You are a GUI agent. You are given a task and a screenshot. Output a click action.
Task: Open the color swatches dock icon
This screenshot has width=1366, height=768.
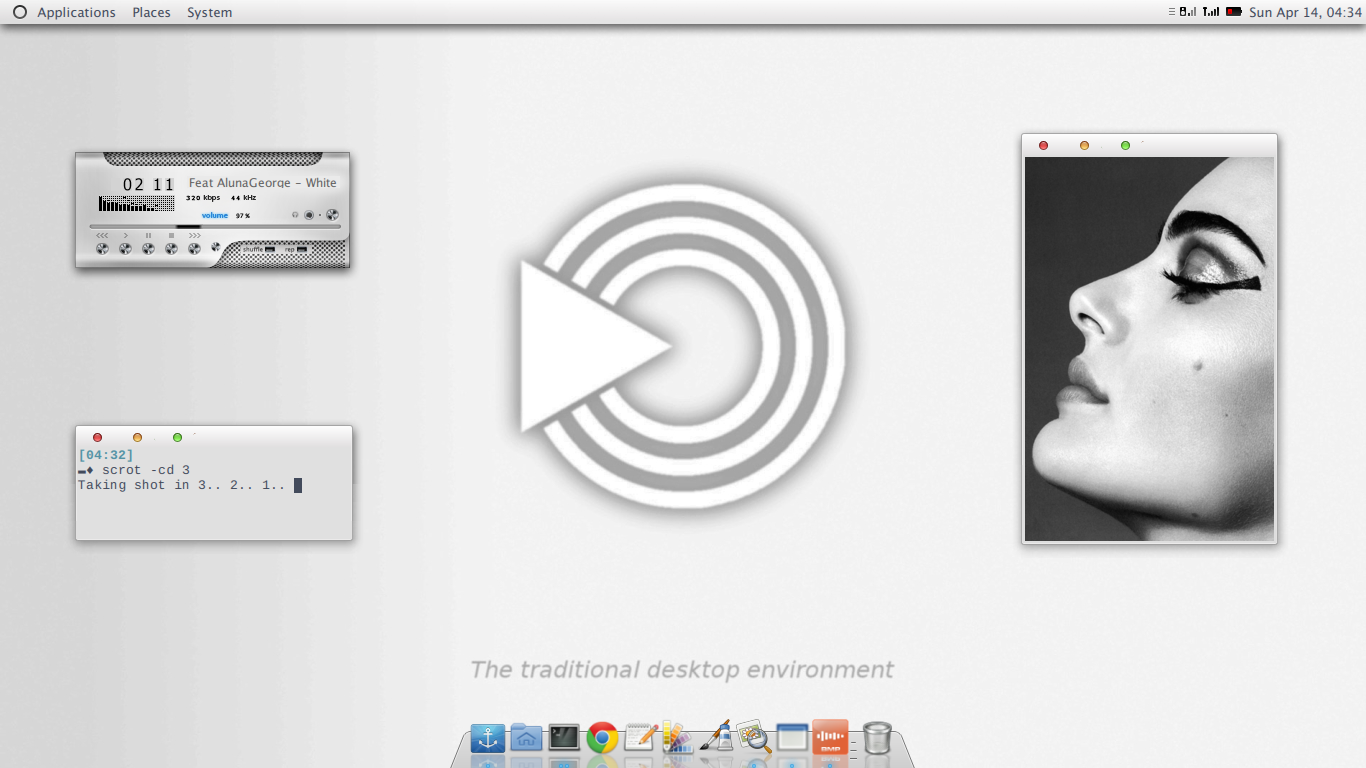[x=677, y=737]
